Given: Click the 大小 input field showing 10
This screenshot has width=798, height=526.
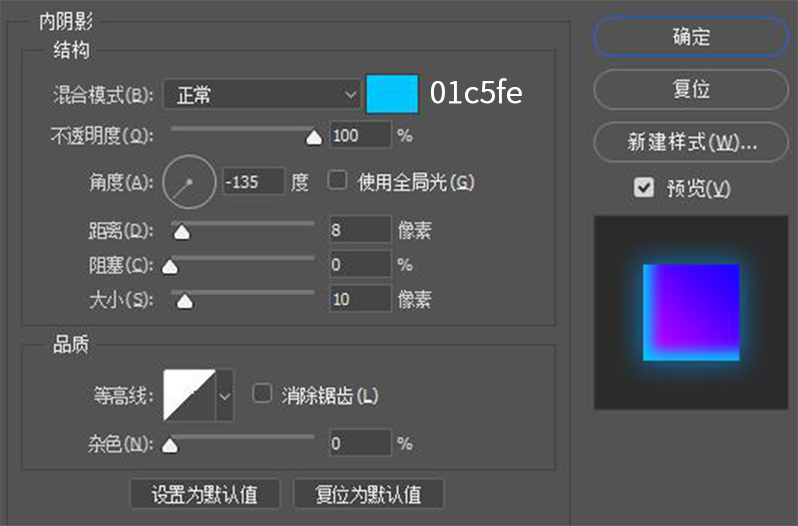Looking at the screenshot, I should click(360, 299).
